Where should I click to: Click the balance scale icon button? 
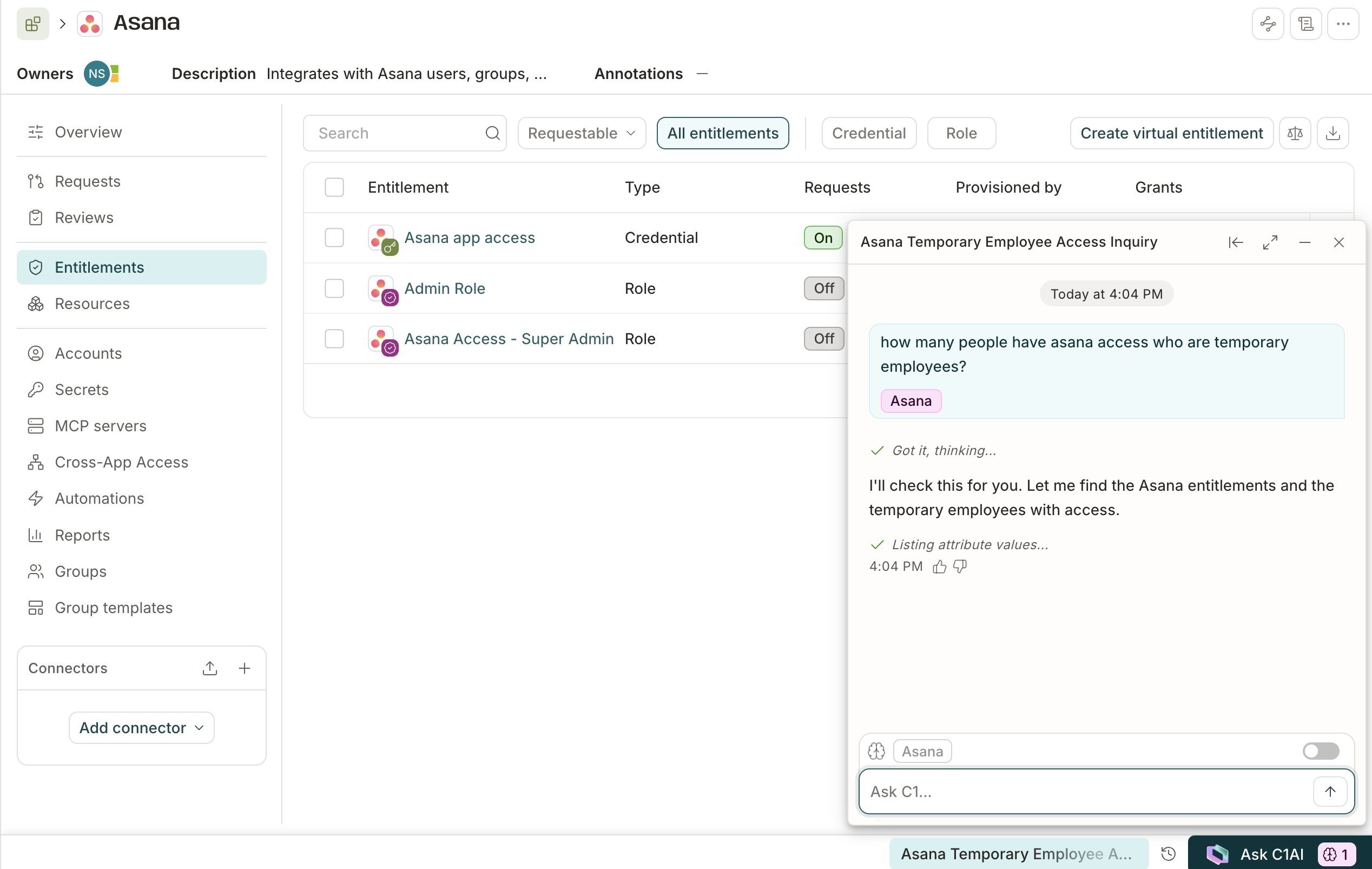click(x=1295, y=133)
